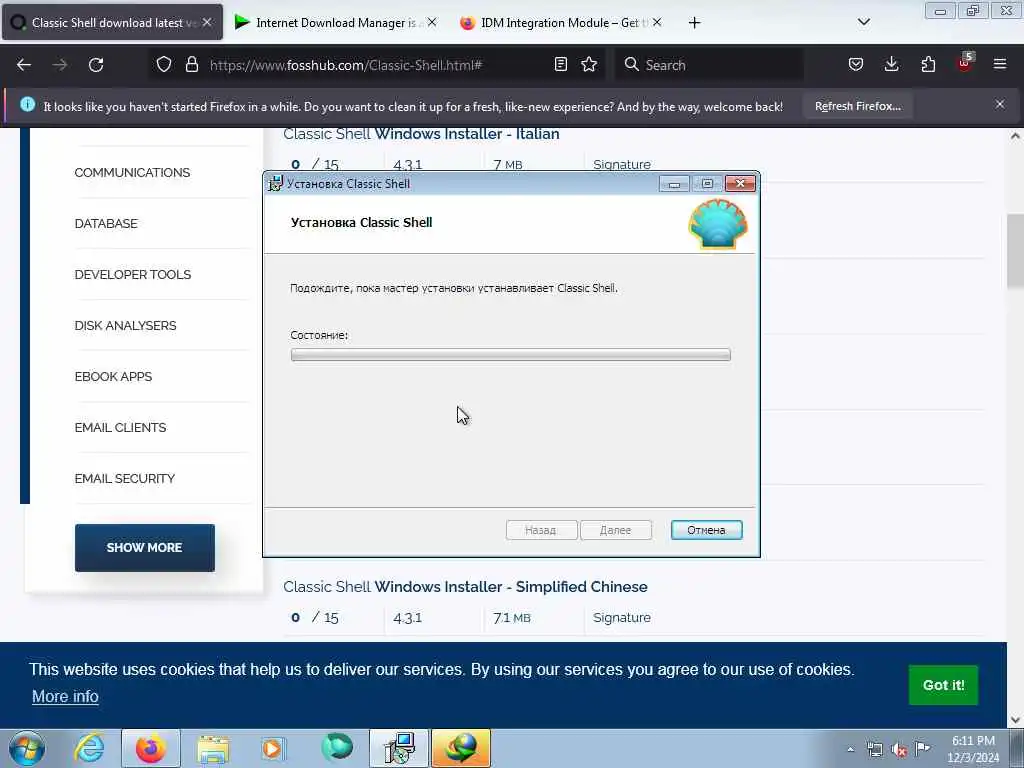
Task: Dismiss the Firefox refresh notification bar
Action: [x=1000, y=104]
